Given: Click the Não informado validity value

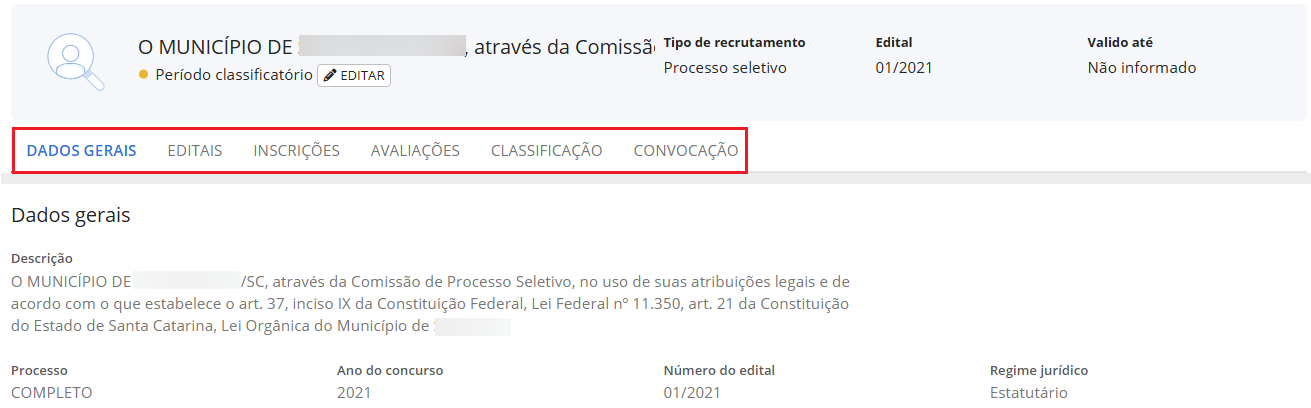Looking at the screenshot, I should [1141, 68].
